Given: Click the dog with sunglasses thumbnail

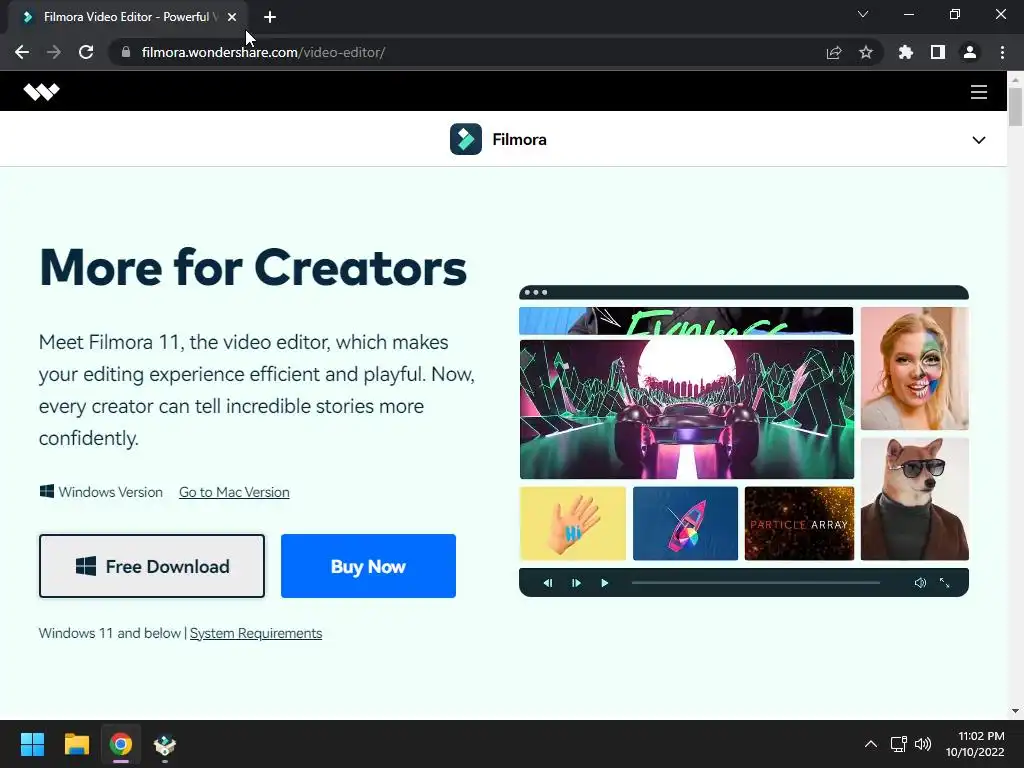Looking at the screenshot, I should [x=914, y=499].
